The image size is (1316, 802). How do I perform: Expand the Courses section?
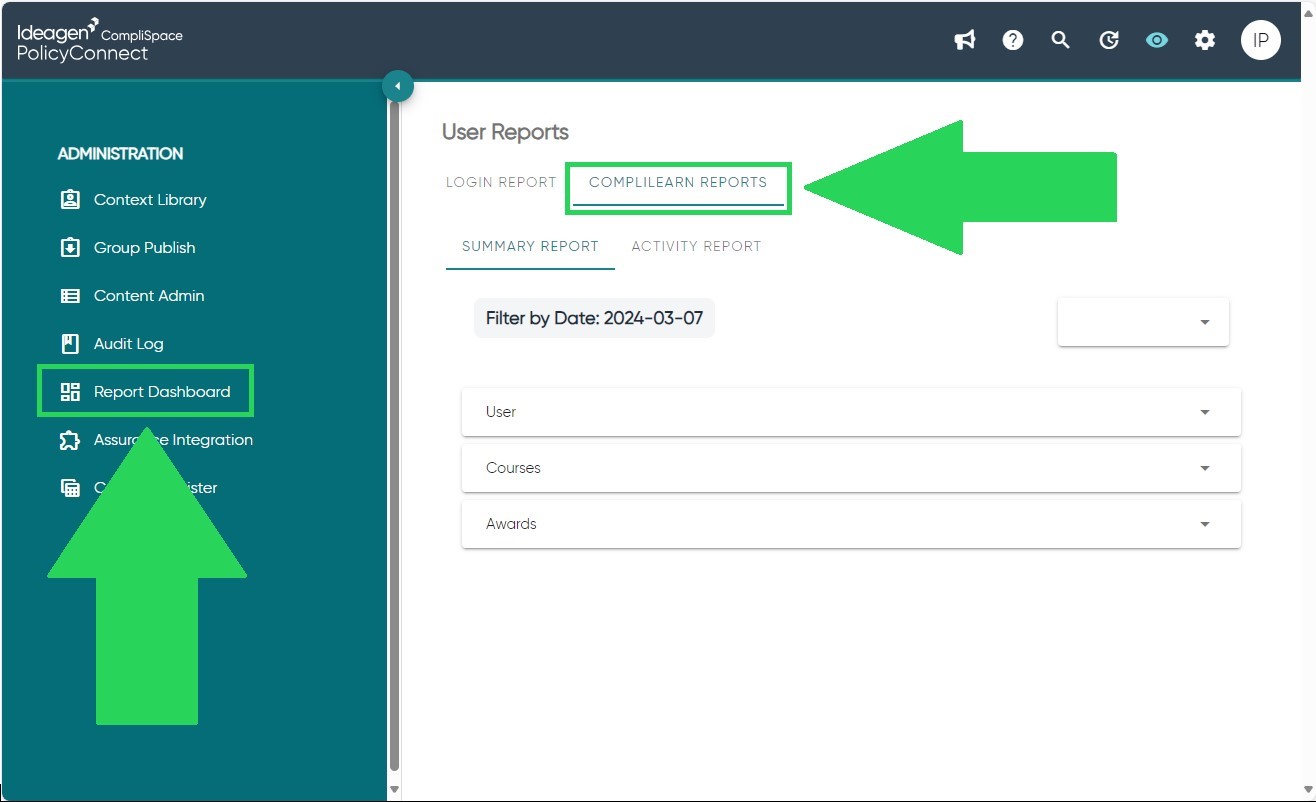coord(851,468)
